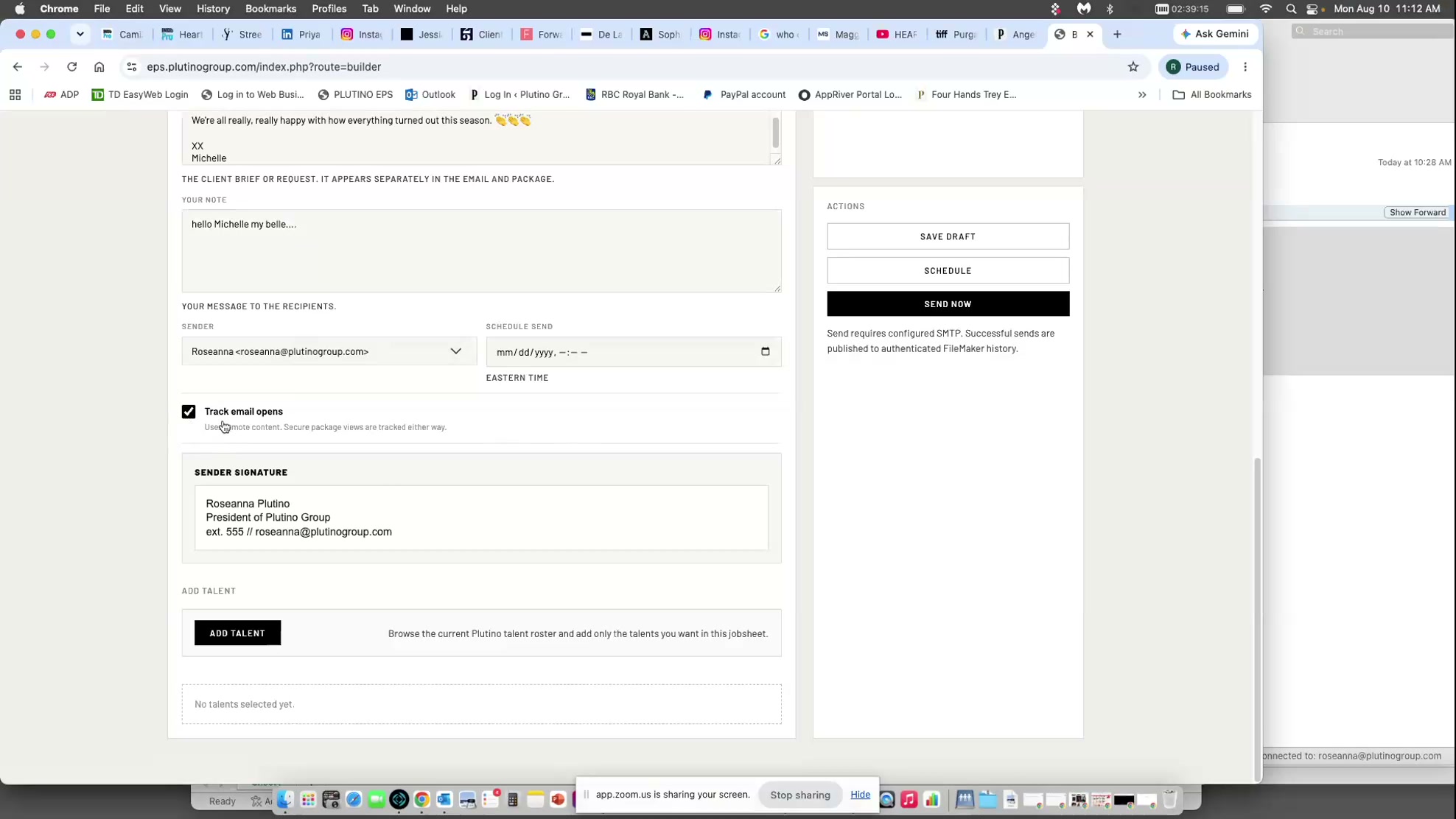Open Chrome's three-dot menu

pos(1245,67)
